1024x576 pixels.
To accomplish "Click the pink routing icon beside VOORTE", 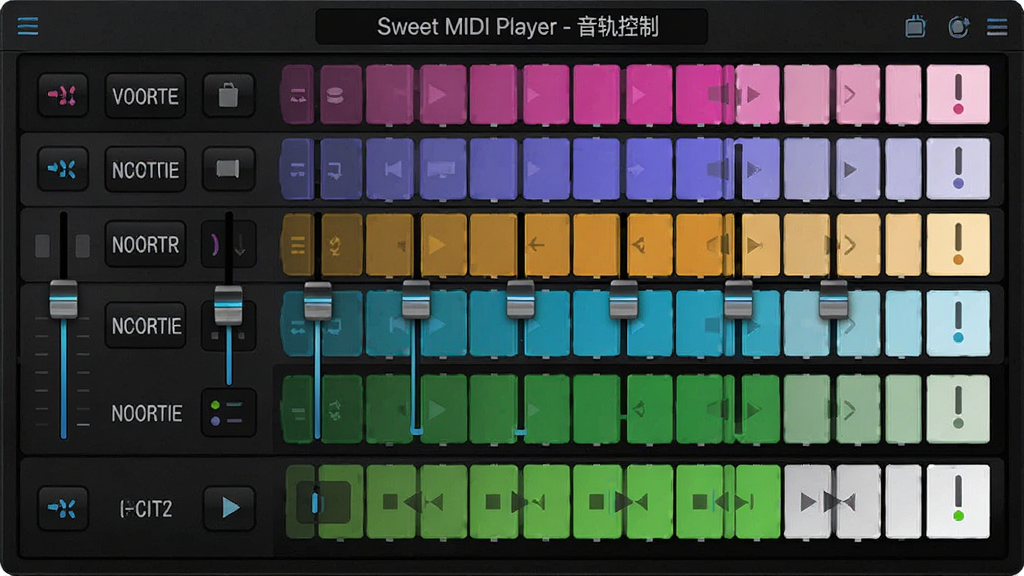I will click(x=63, y=95).
